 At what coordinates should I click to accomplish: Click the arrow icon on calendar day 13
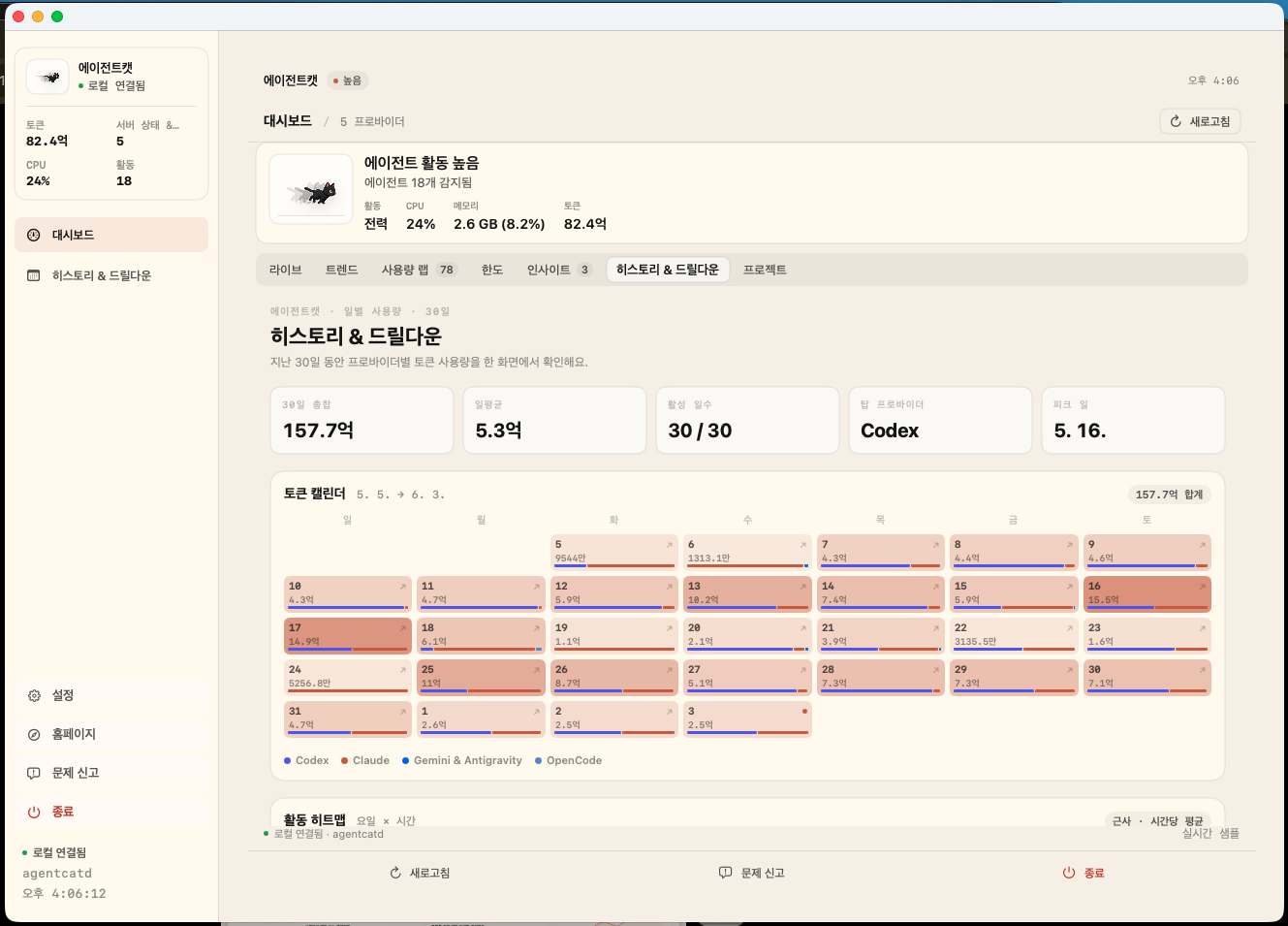click(x=803, y=587)
